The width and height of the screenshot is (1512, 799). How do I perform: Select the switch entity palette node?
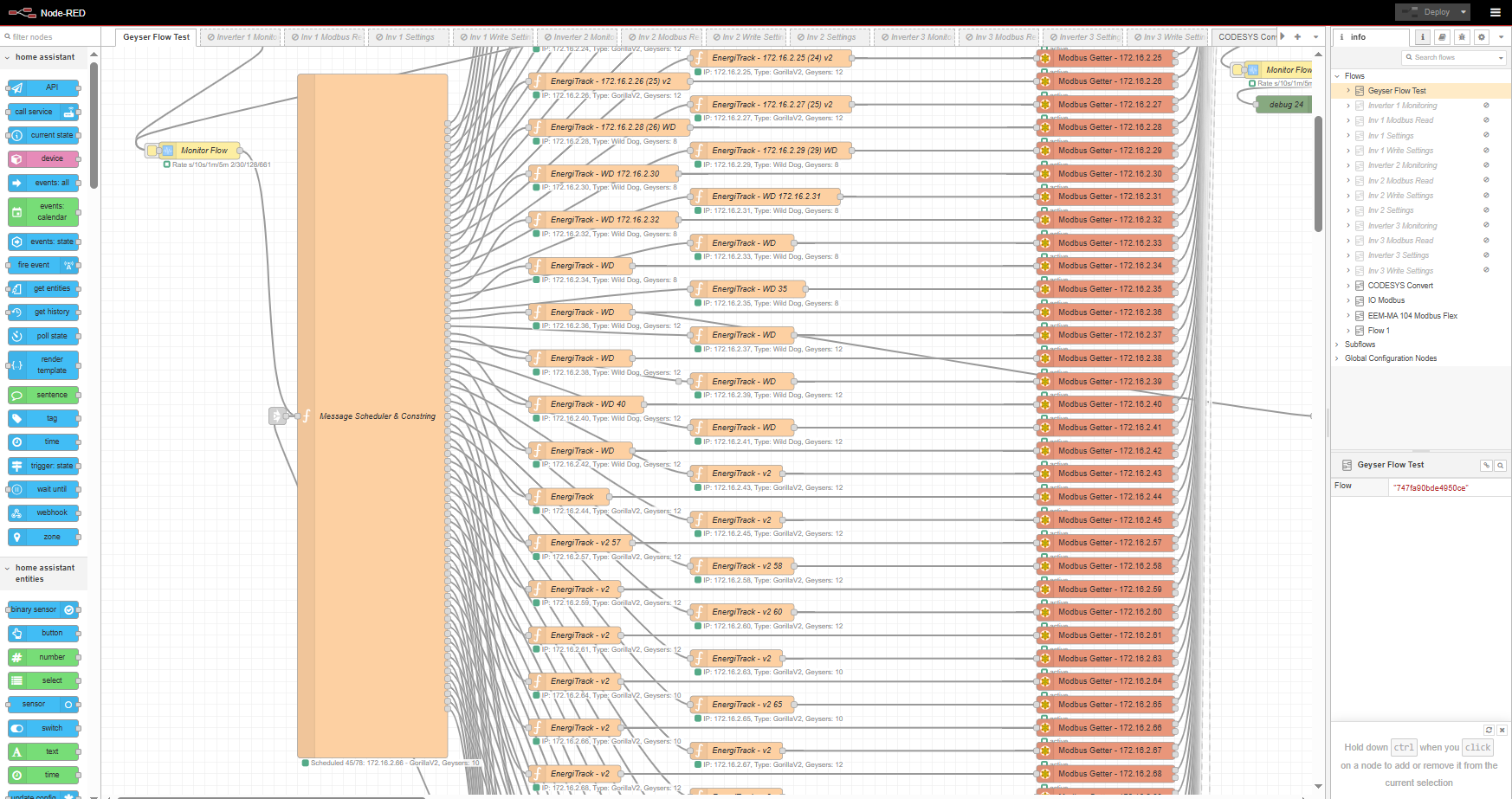pyautogui.click(x=43, y=728)
